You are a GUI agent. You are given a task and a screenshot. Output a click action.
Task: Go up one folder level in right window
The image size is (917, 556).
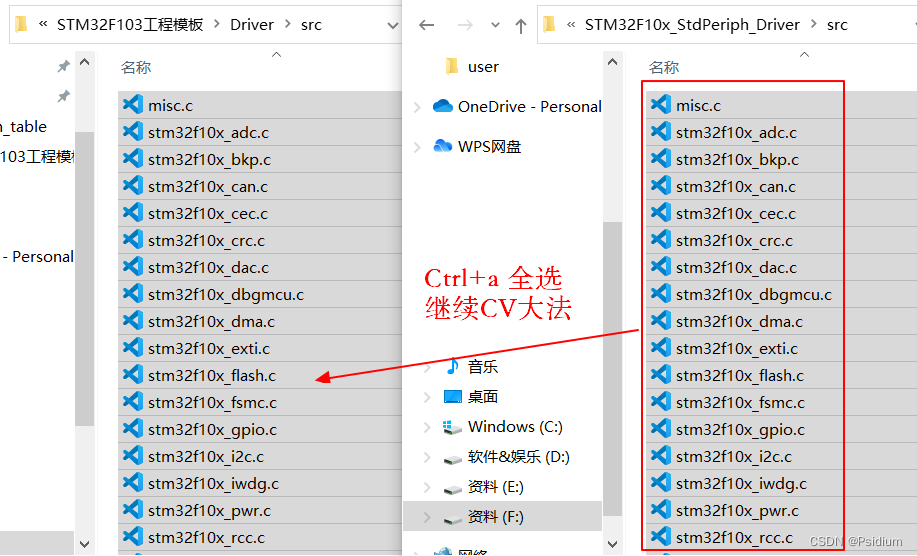tap(520, 25)
